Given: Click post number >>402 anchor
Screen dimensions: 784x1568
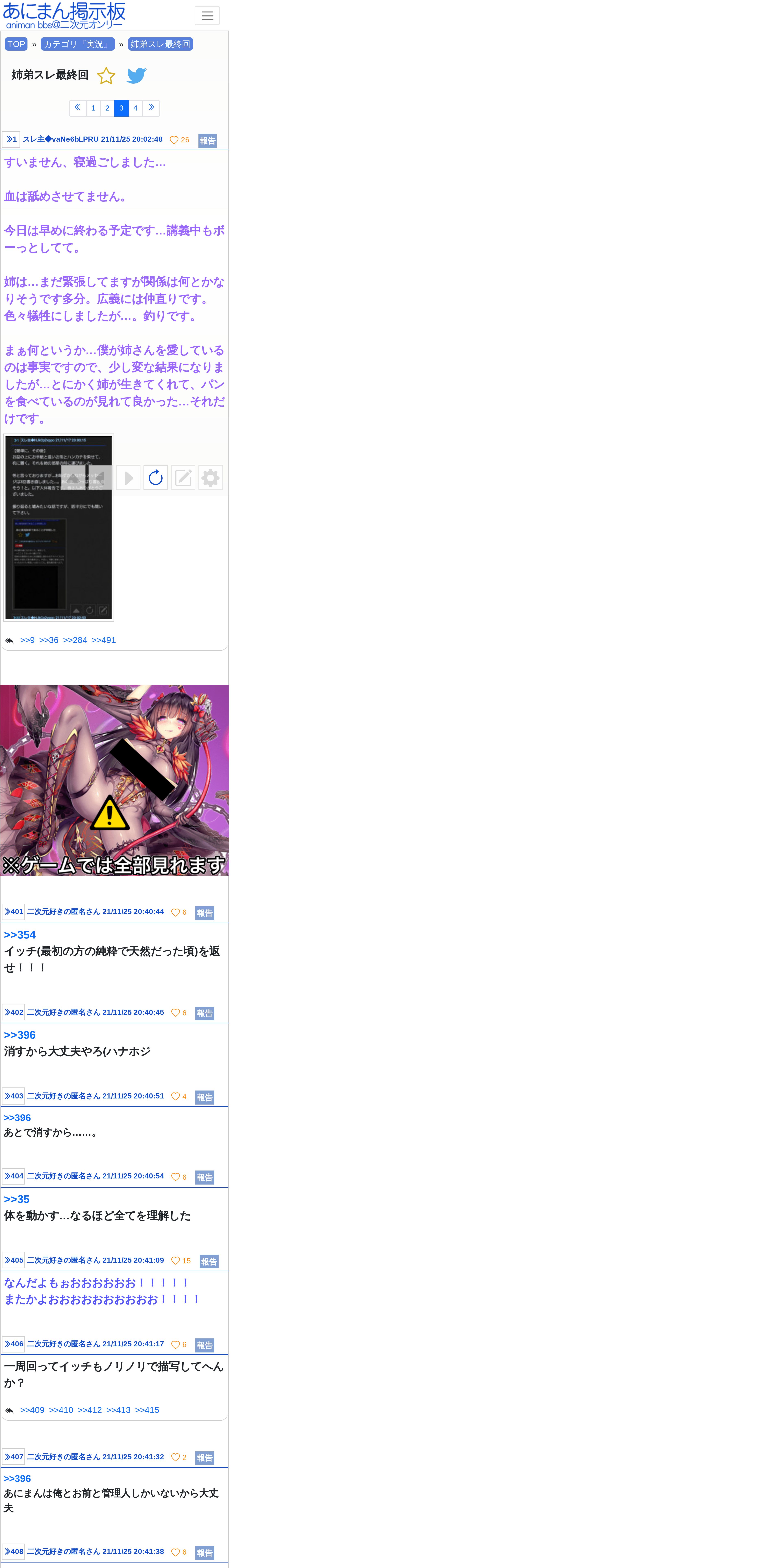Looking at the screenshot, I should tap(13, 1012).
